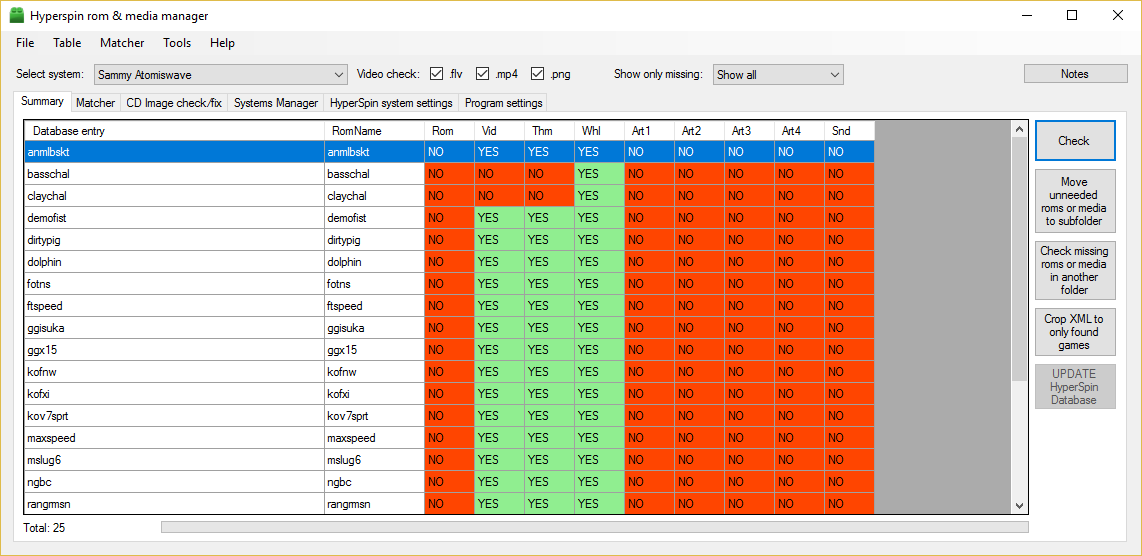Select the kofxi database entry

(174, 394)
